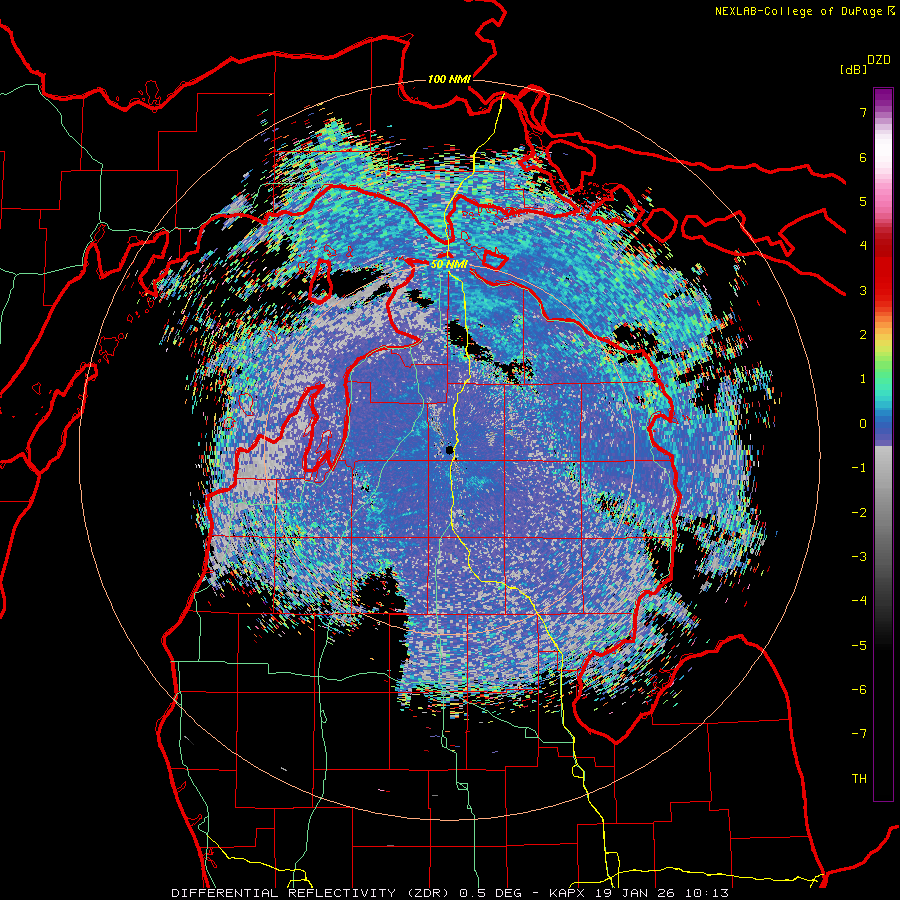The height and width of the screenshot is (900, 900).
Task: Click the 4 value on color scale
Action: (x=863, y=246)
